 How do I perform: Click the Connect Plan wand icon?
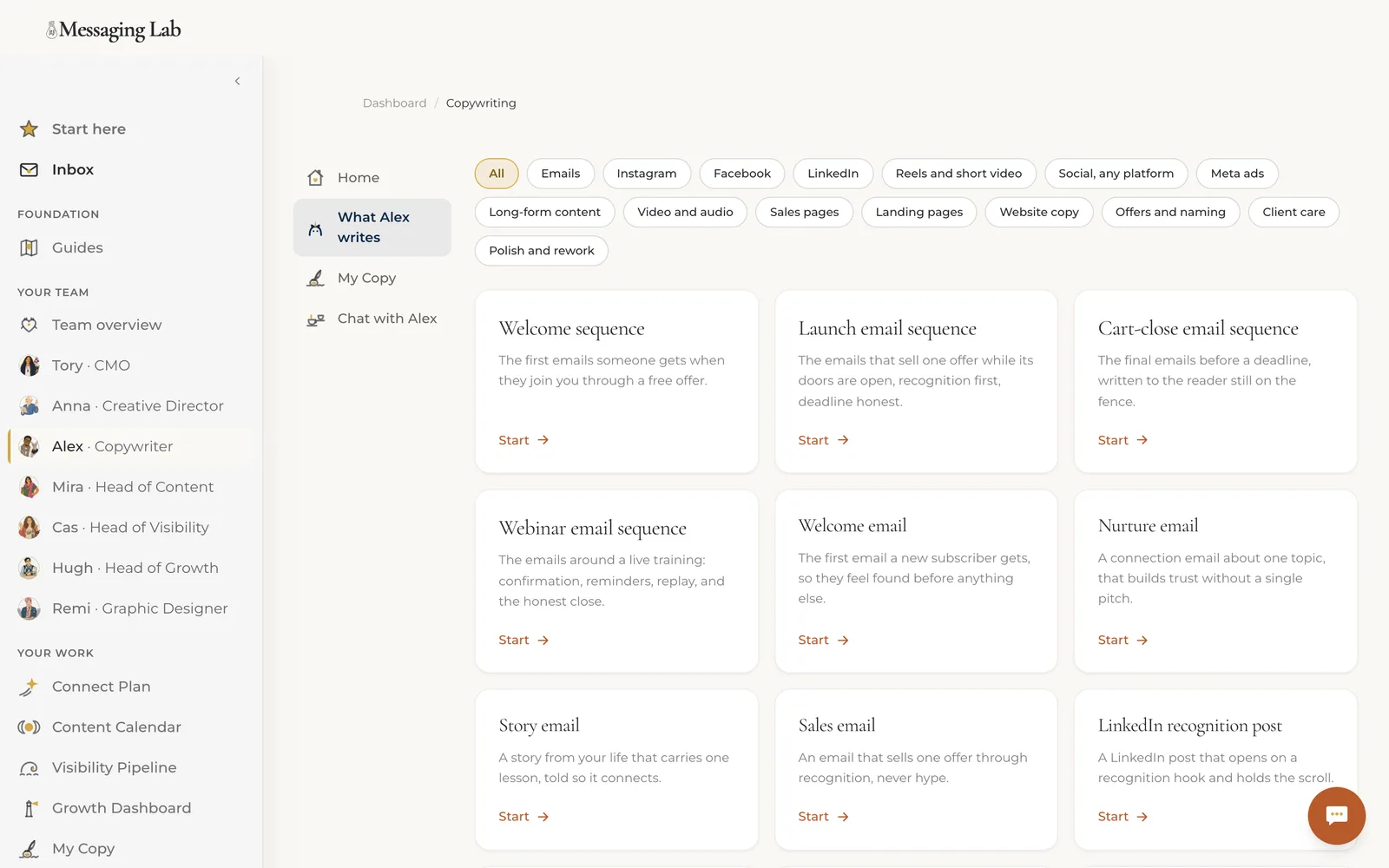pyautogui.click(x=29, y=687)
